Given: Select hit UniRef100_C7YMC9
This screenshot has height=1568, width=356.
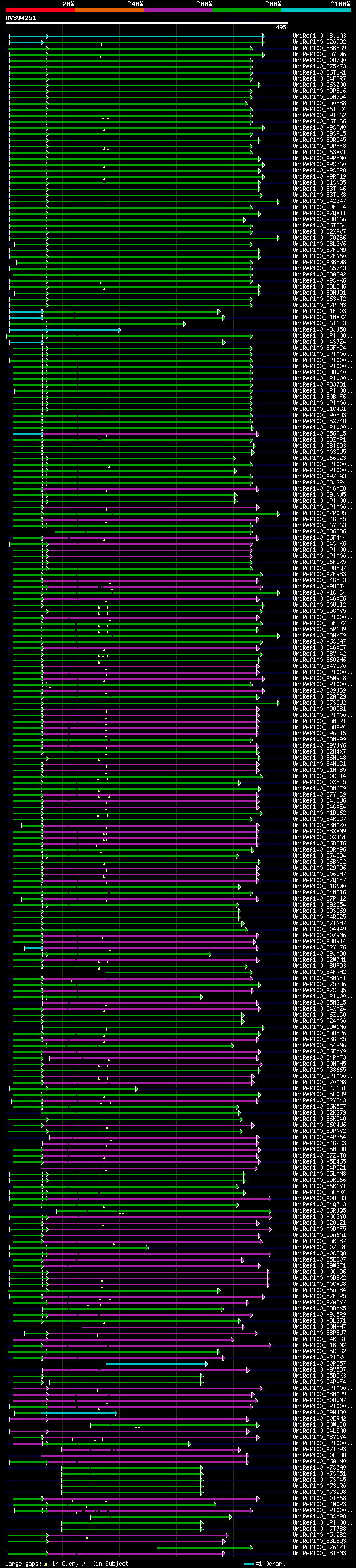Looking at the screenshot, I should [319, 794].
